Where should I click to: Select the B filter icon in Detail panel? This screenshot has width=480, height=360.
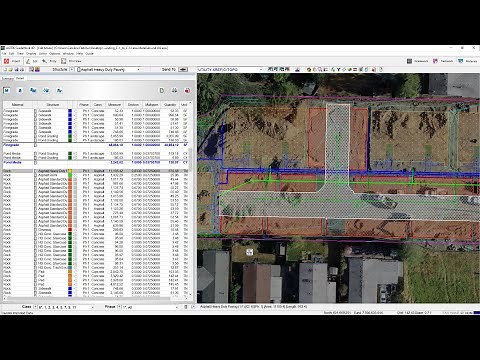point(20,90)
